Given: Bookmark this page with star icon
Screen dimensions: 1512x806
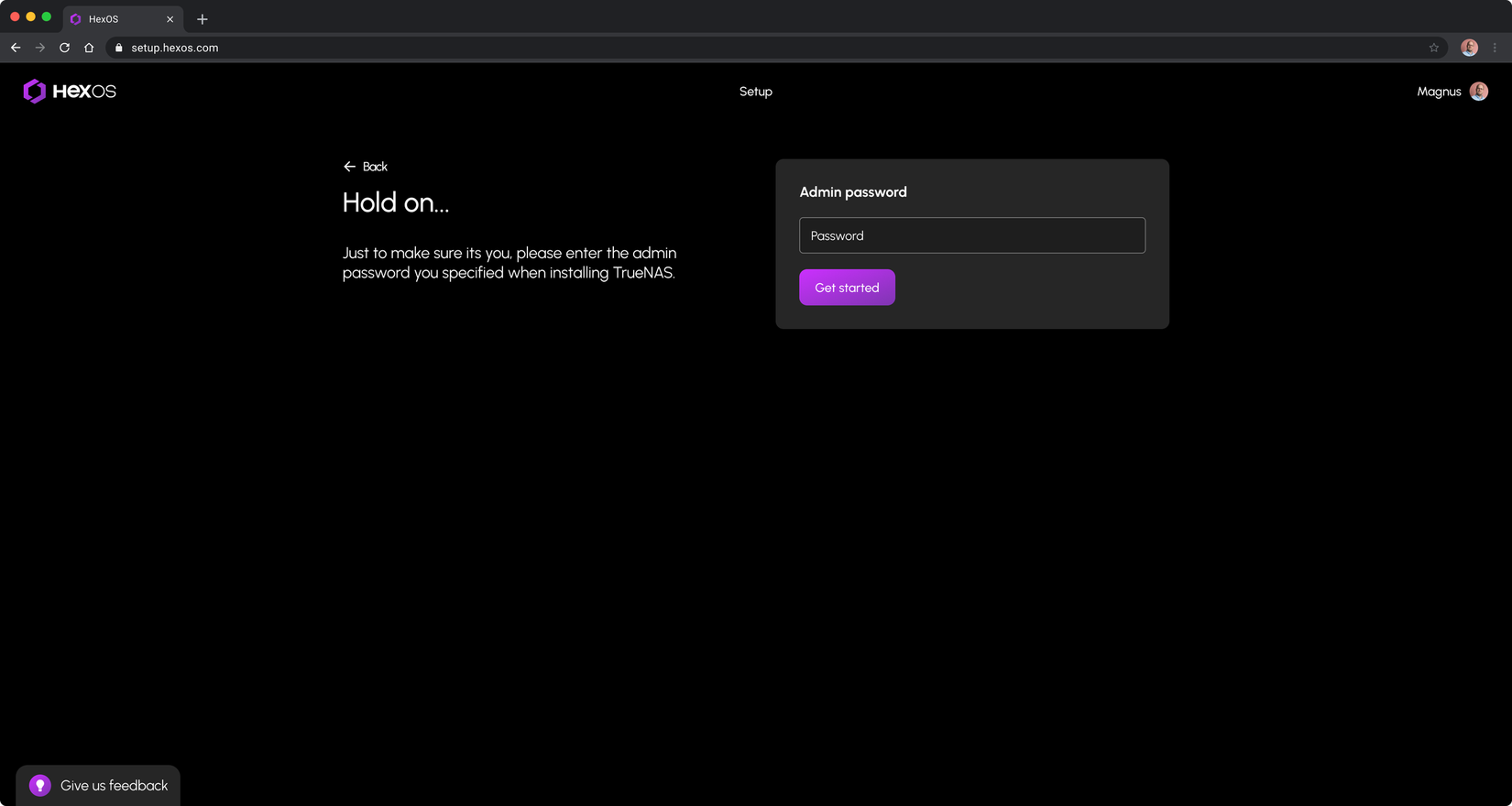Looking at the screenshot, I should point(1434,48).
